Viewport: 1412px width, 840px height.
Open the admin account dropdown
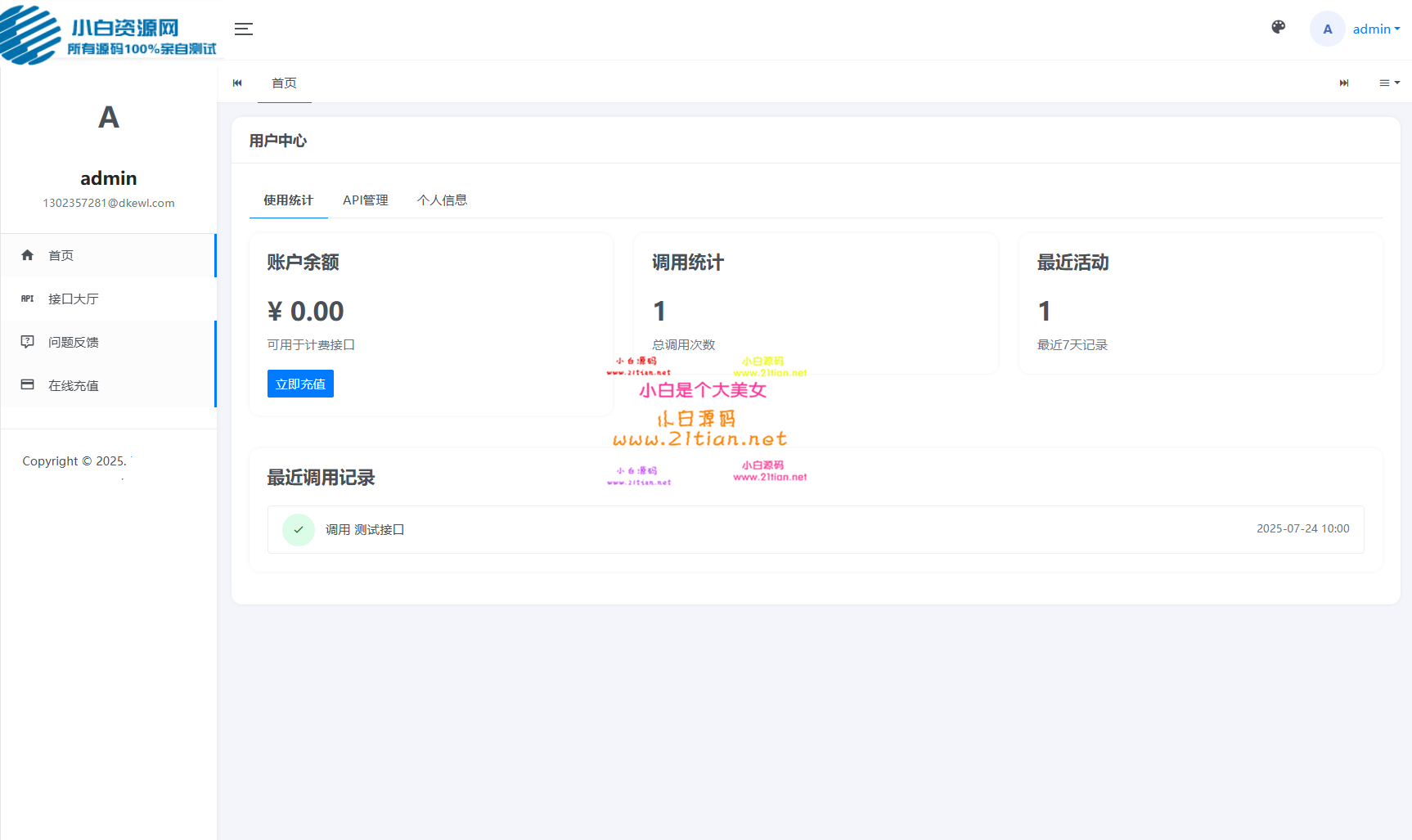click(1375, 29)
